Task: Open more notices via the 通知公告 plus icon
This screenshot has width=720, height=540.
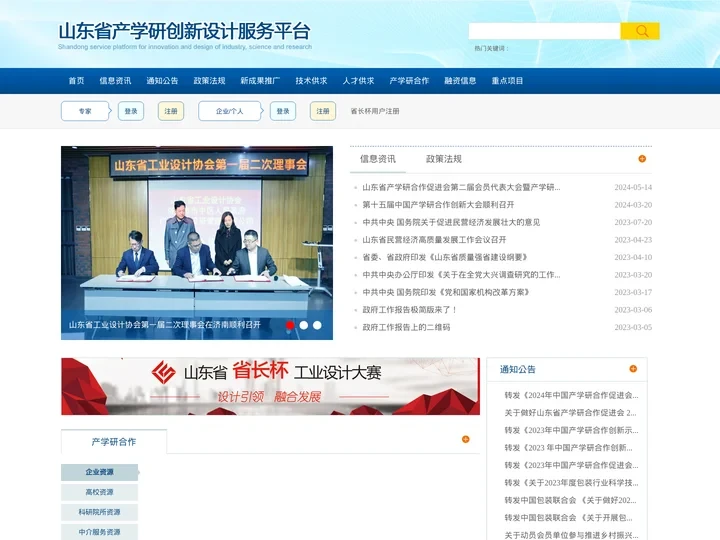Action: (633, 369)
